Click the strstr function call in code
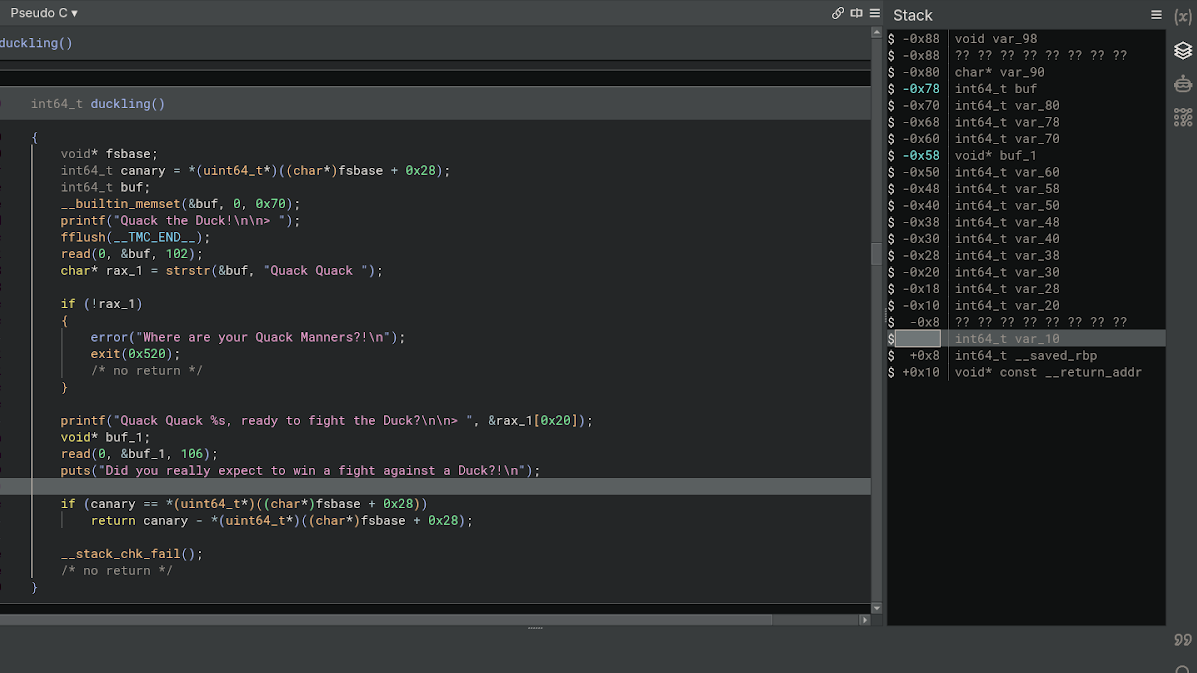Image resolution: width=1197 pixels, height=673 pixels. [188, 271]
